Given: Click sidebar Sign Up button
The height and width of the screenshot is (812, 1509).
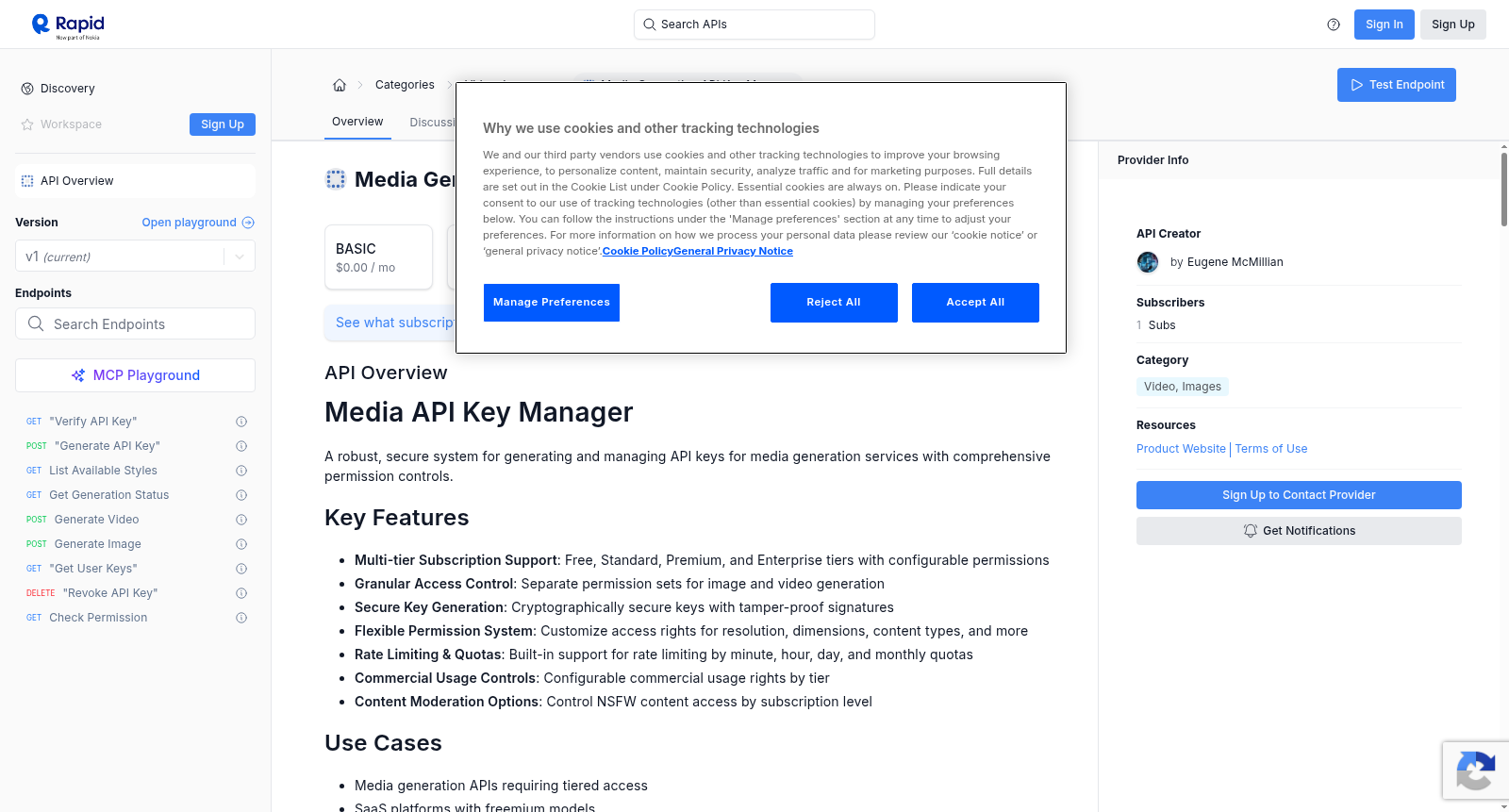Looking at the screenshot, I should 223,124.
